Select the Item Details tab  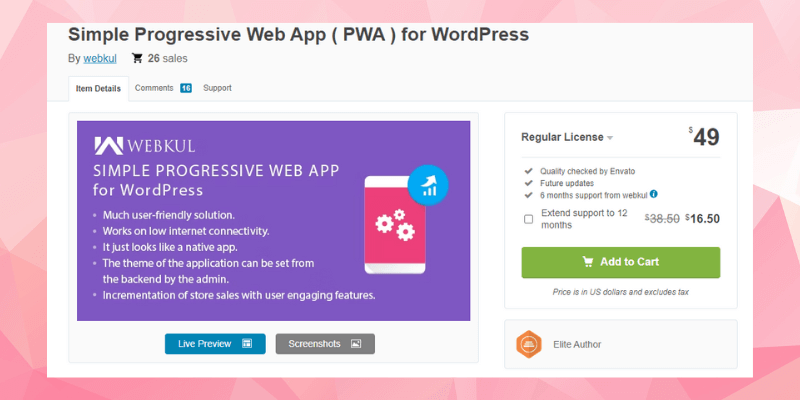pyautogui.click(x=98, y=88)
